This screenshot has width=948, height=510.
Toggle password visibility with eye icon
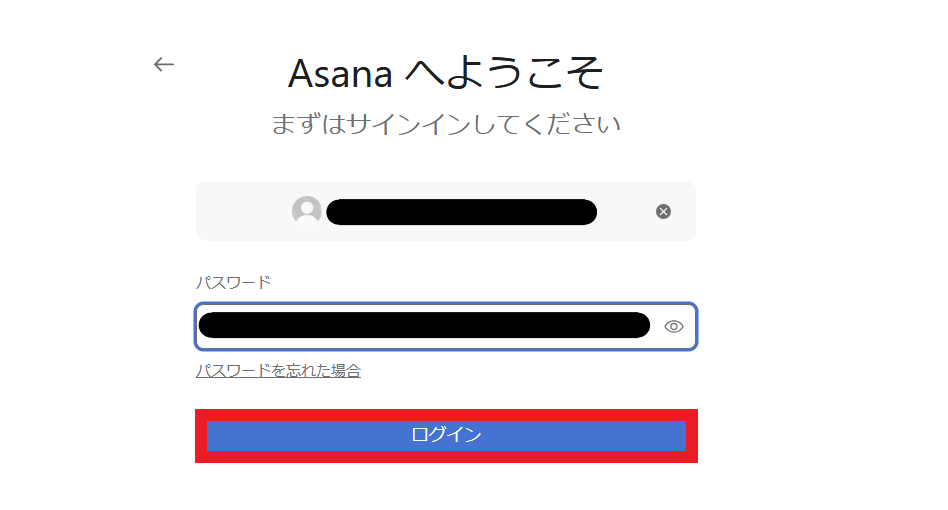(673, 326)
